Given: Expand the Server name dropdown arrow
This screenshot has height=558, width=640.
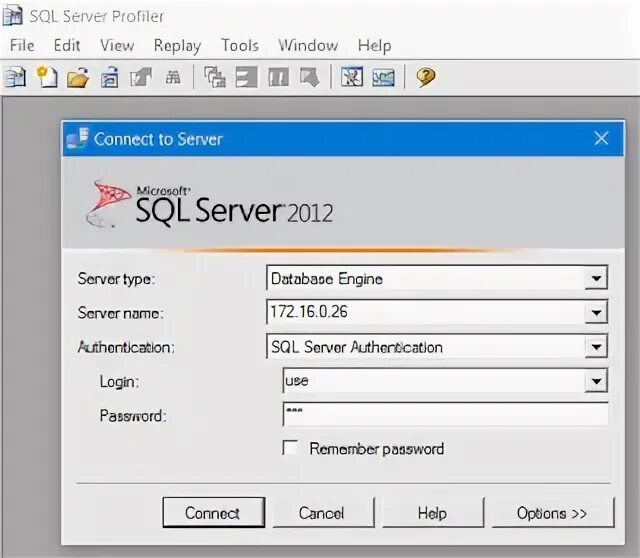Looking at the screenshot, I should tap(596, 313).
